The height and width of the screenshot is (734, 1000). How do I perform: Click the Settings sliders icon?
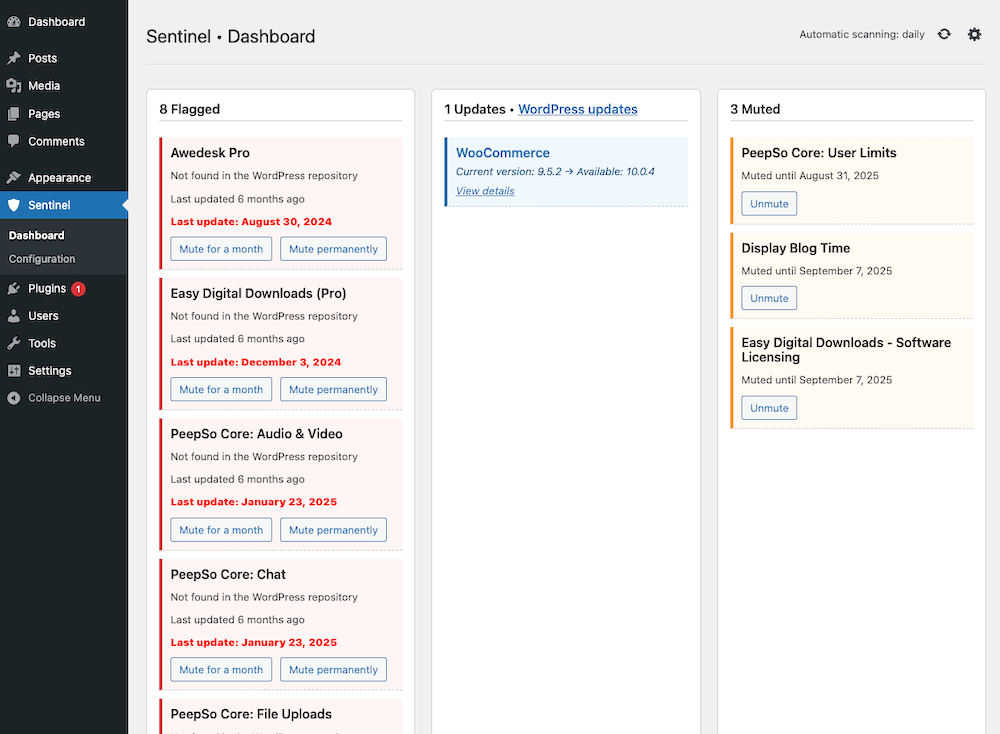click(14, 371)
